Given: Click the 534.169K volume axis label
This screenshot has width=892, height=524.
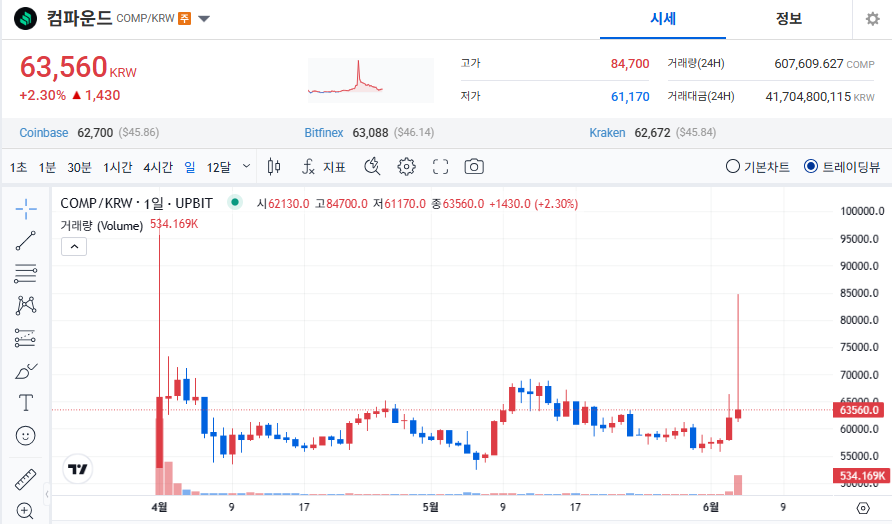Looking at the screenshot, I should coord(859,476).
